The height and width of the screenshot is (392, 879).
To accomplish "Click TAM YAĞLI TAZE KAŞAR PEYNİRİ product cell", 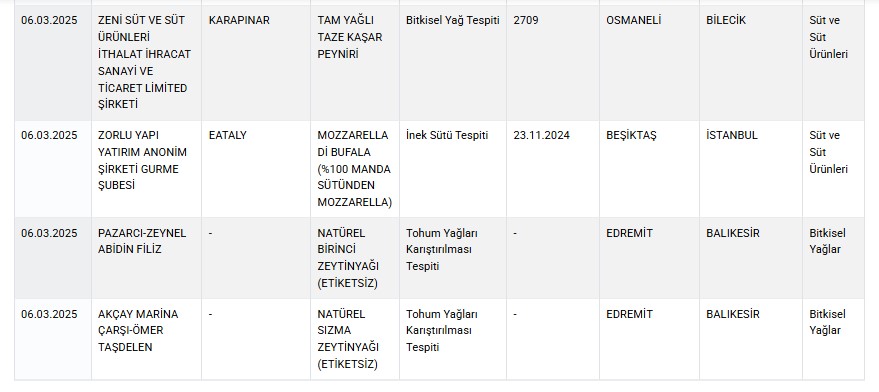I will click(x=355, y=63).
